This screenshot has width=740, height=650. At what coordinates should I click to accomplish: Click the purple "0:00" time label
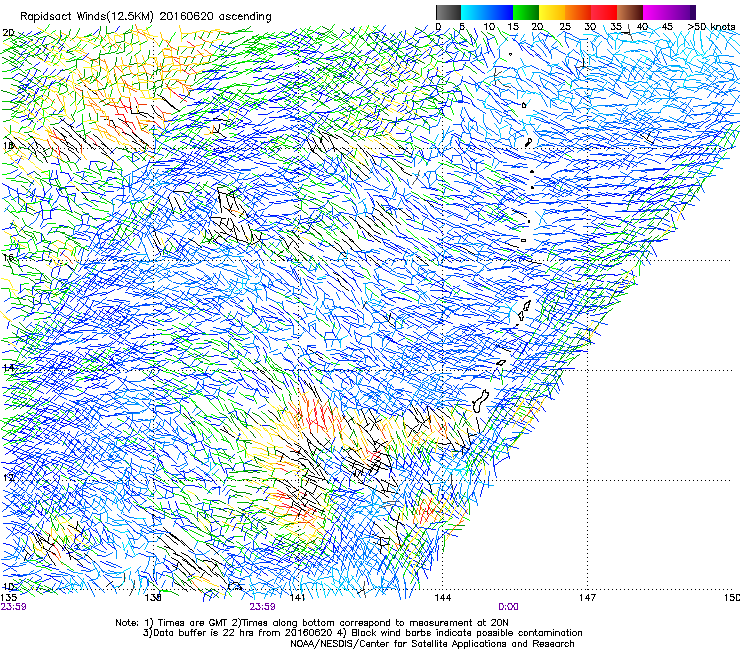[x=508, y=607]
